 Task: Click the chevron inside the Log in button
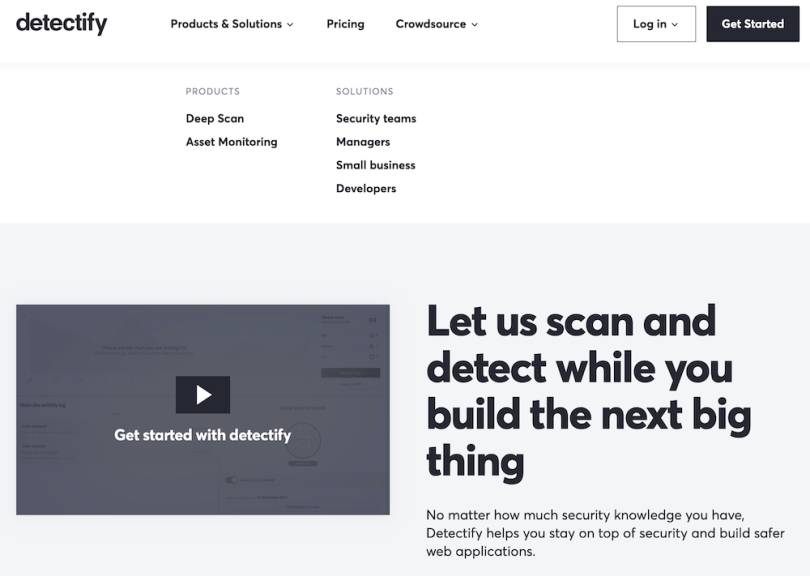[x=675, y=25]
